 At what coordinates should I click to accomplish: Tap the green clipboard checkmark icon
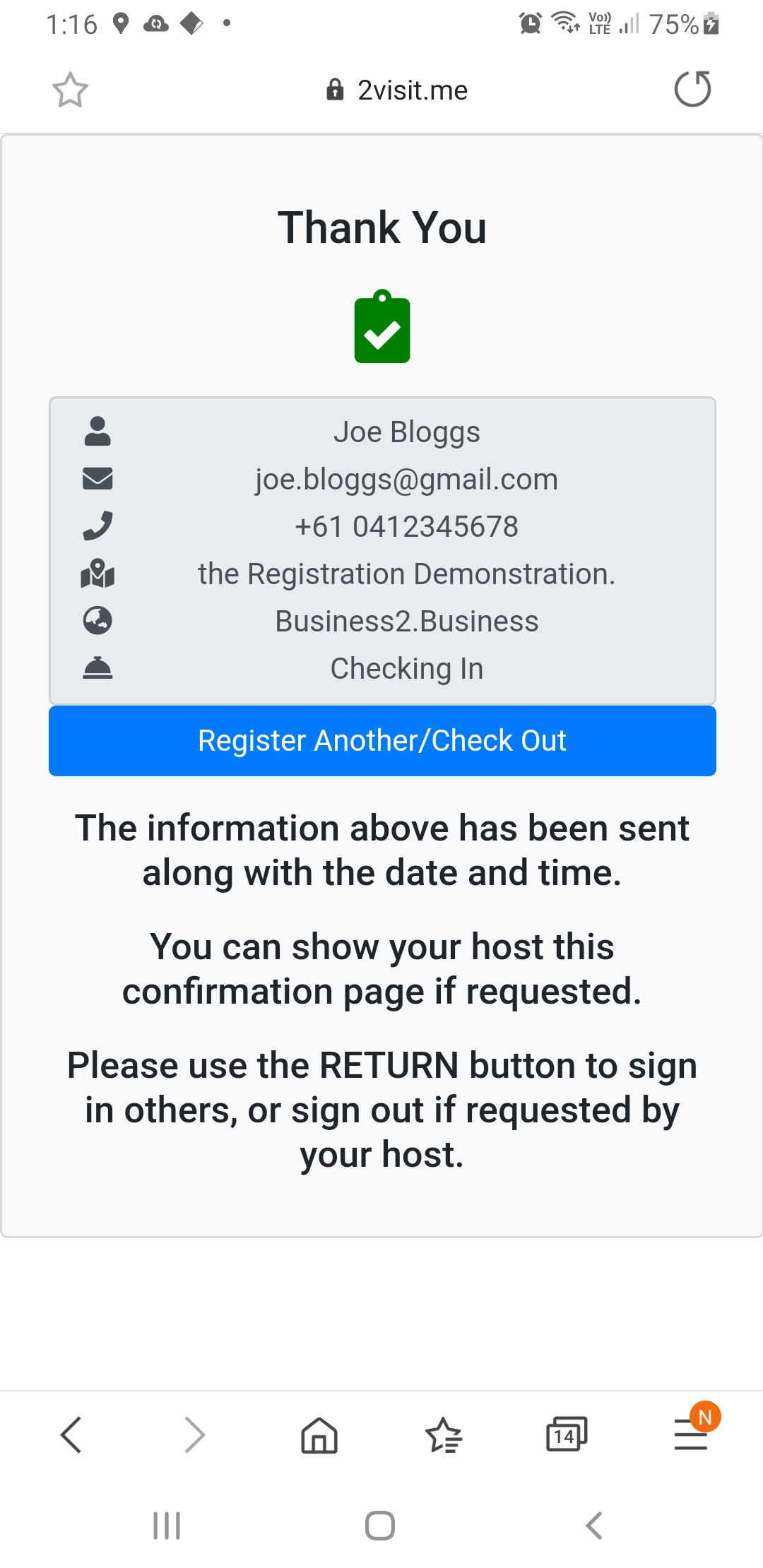click(x=382, y=326)
